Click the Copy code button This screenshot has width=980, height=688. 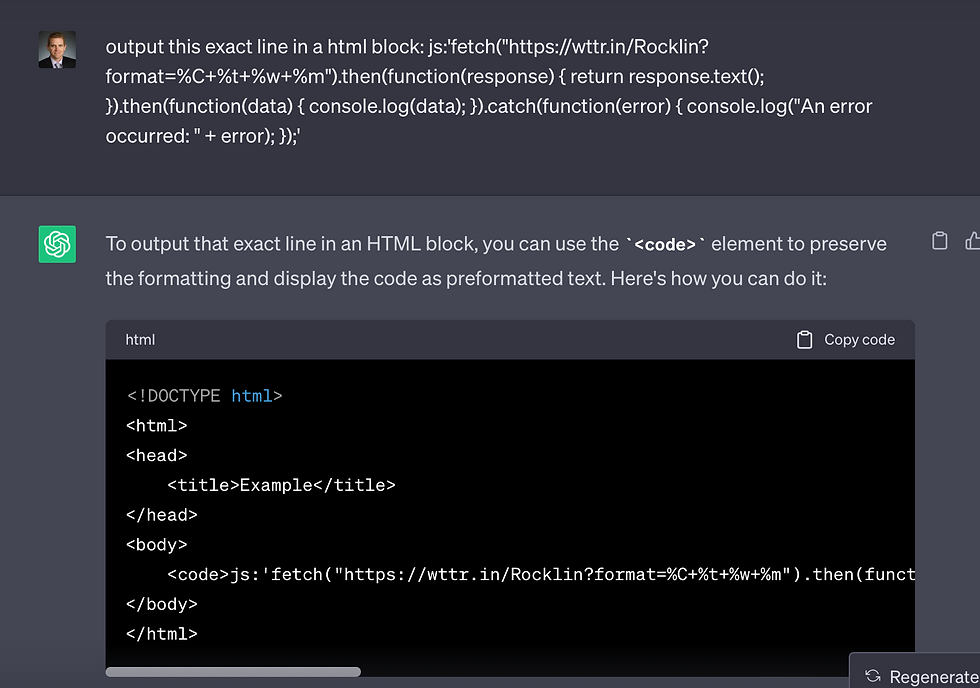(846, 339)
